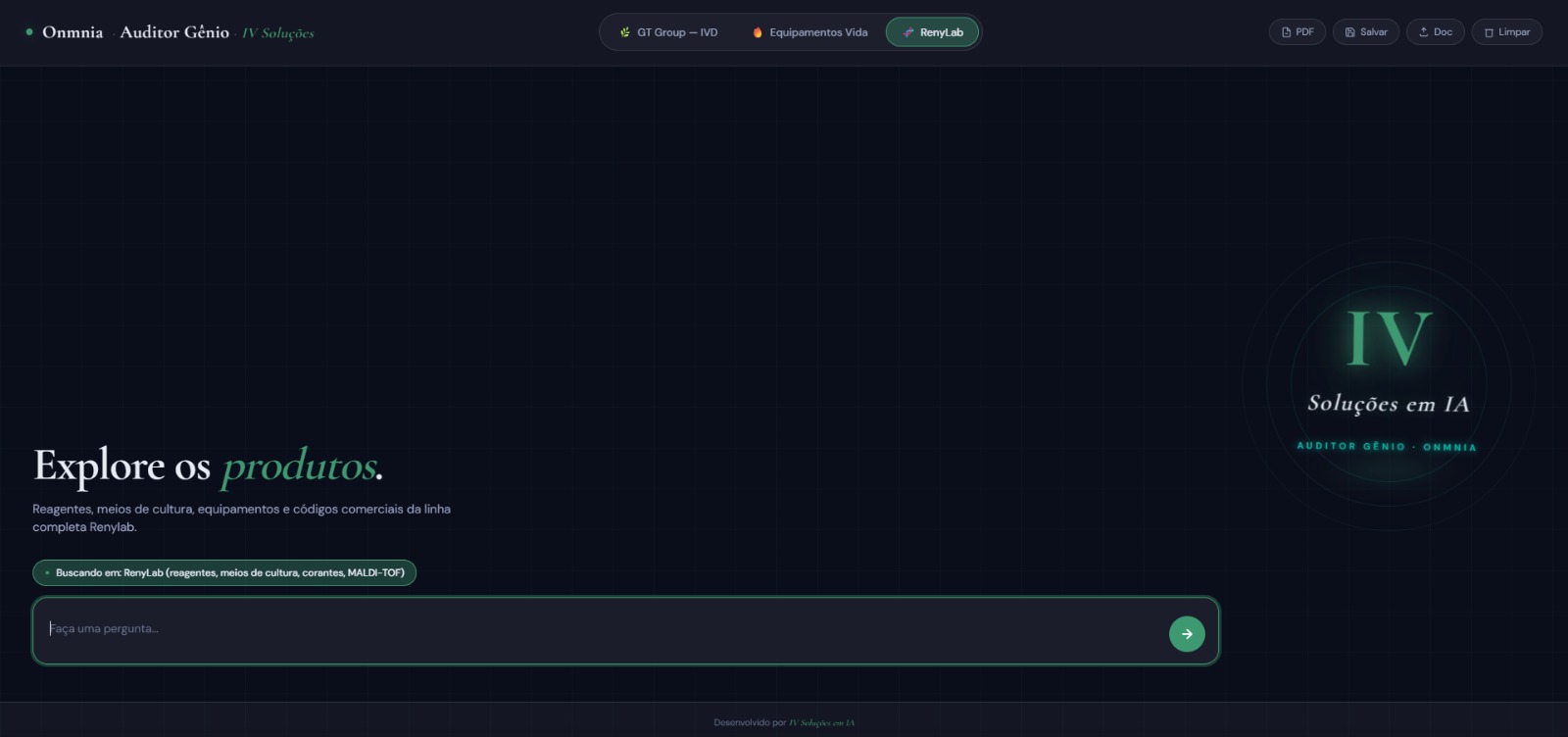The height and width of the screenshot is (737, 1568).
Task: Send the question with the green arrow button
Action: [x=1187, y=634]
